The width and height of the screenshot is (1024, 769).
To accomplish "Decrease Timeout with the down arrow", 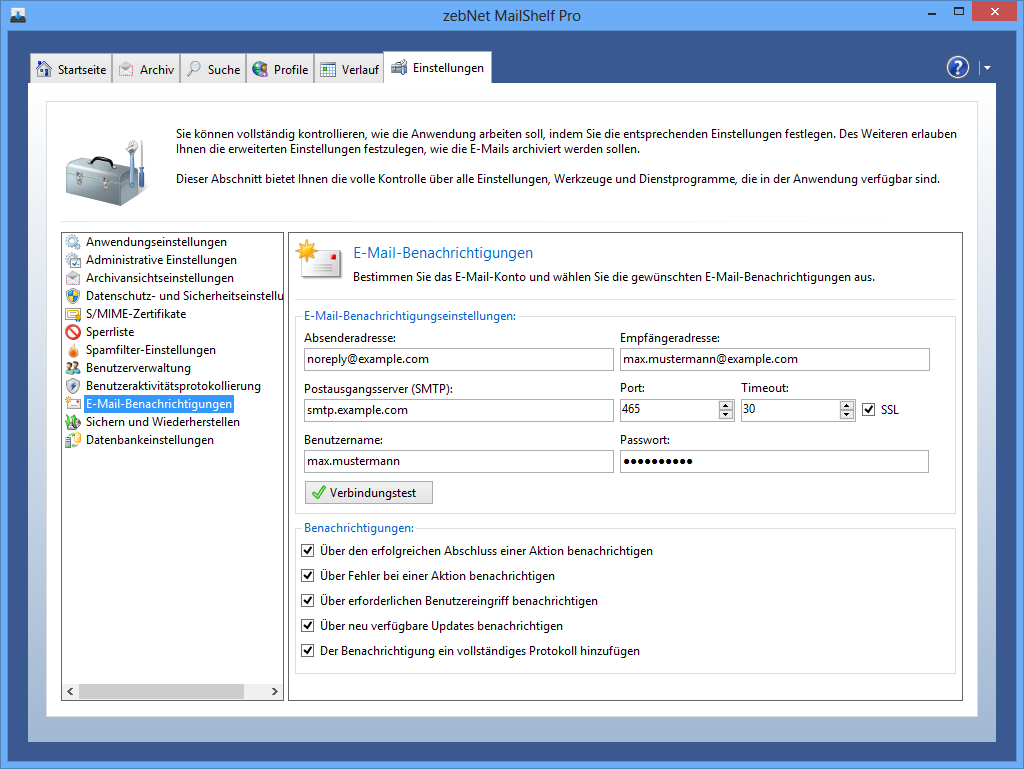I will pyautogui.click(x=847, y=415).
